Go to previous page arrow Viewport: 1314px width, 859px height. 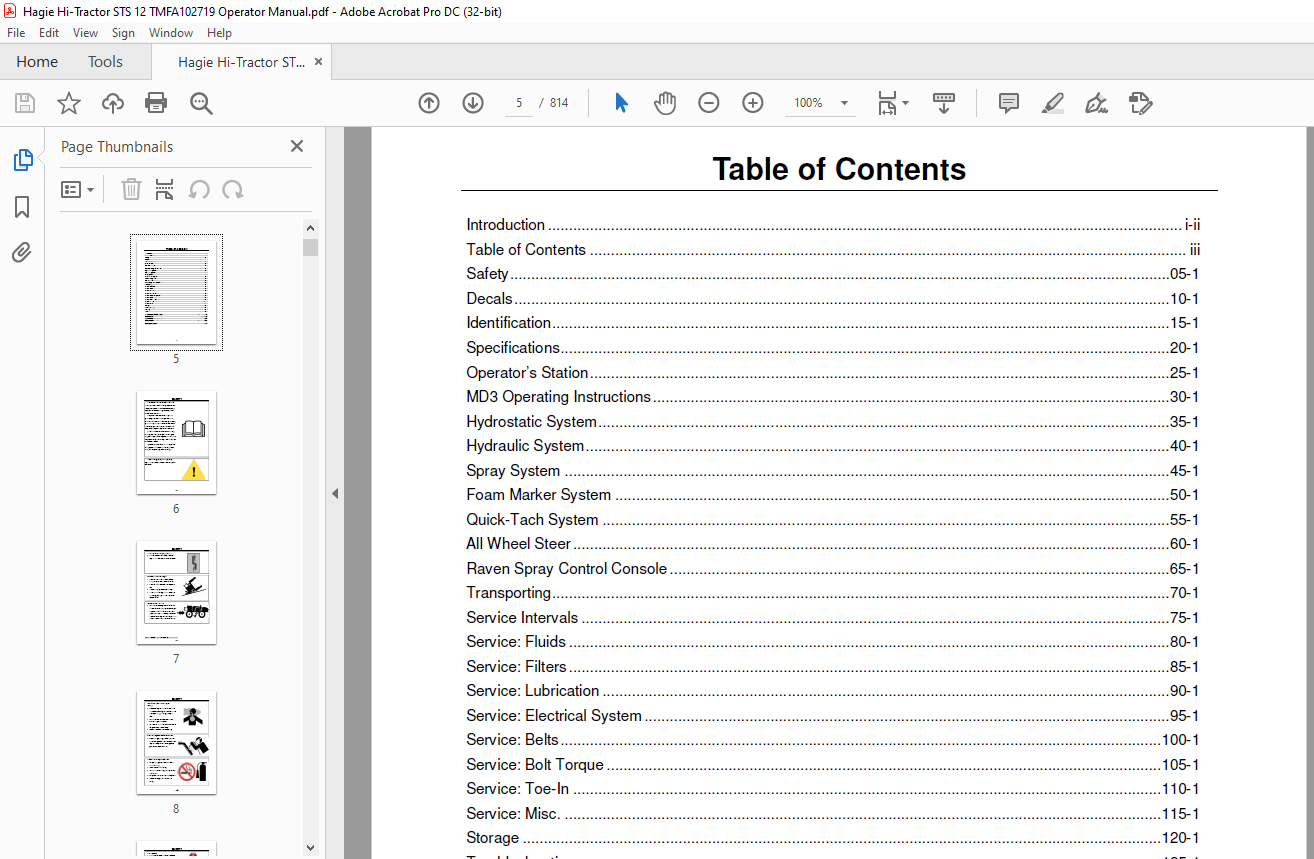[x=429, y=103]
